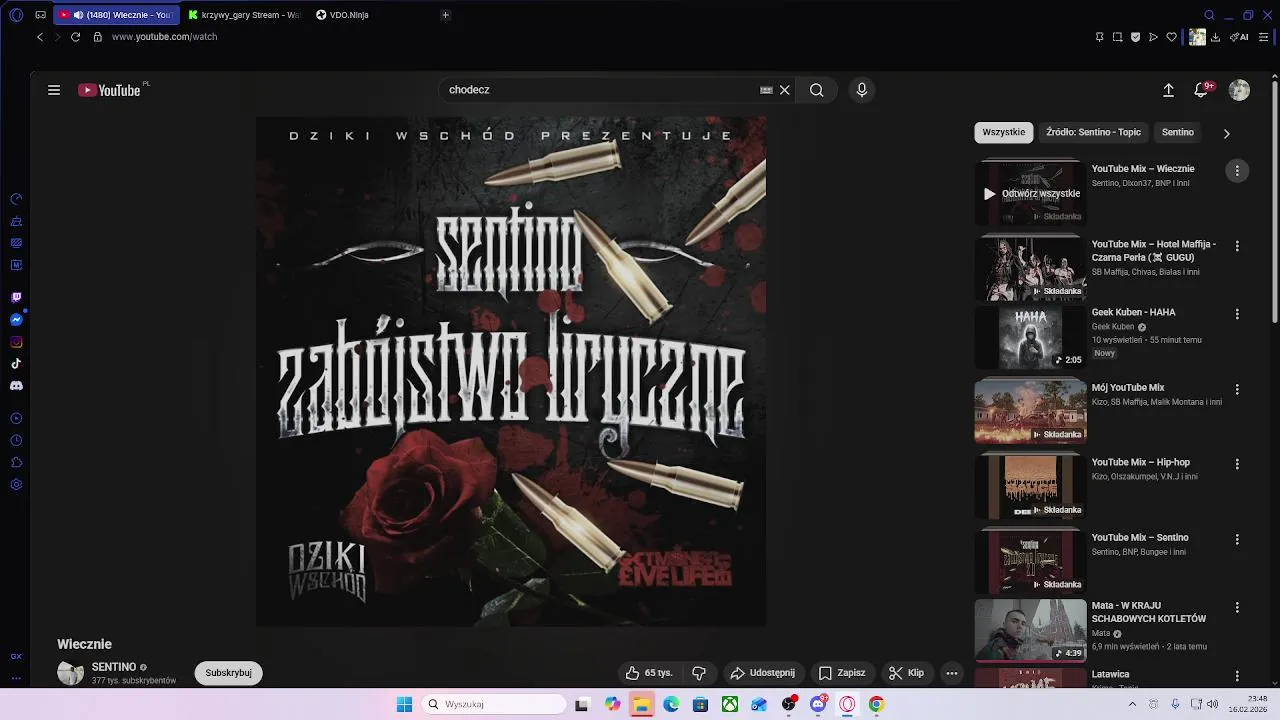This screenshot has width=1280, height=720.
Task: Like the video with thumbs up
Action: pos(649,673)
